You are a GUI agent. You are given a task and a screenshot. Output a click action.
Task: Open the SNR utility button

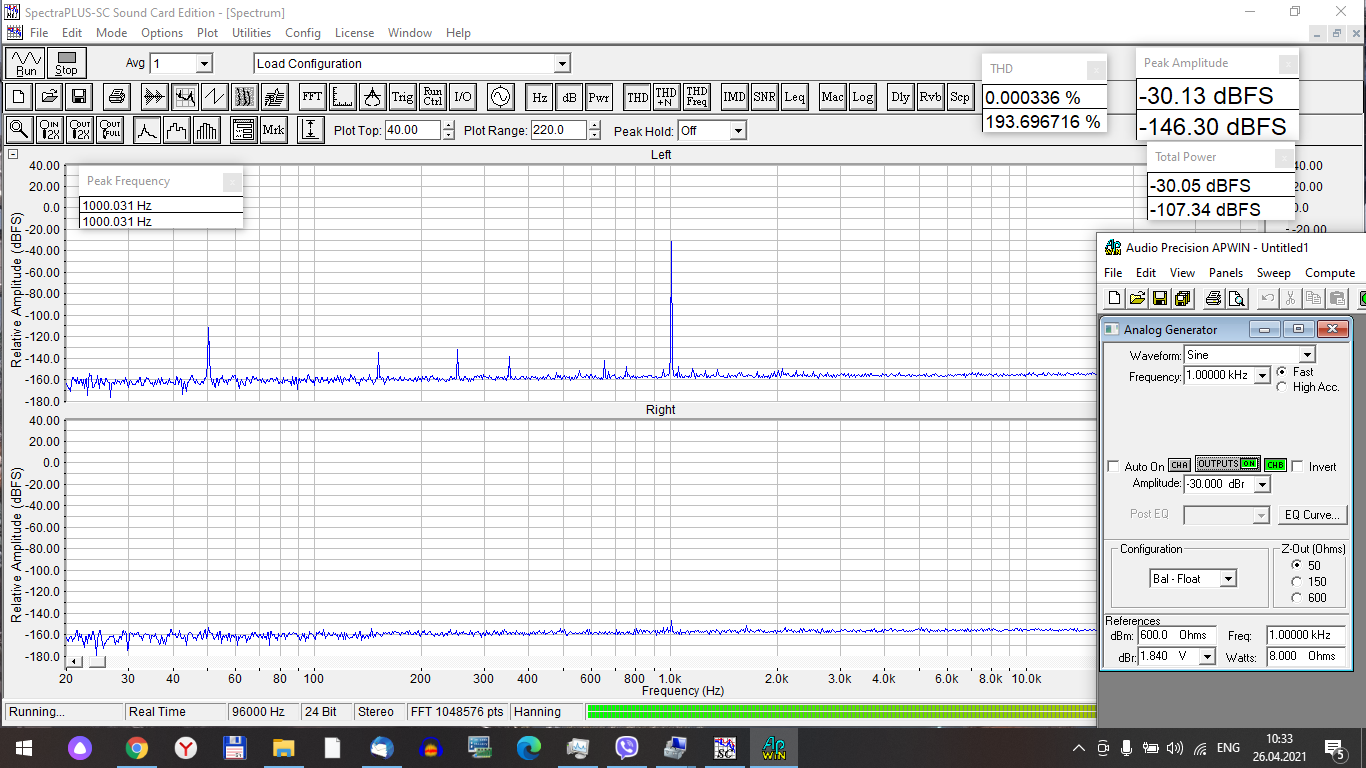(765, 97)
